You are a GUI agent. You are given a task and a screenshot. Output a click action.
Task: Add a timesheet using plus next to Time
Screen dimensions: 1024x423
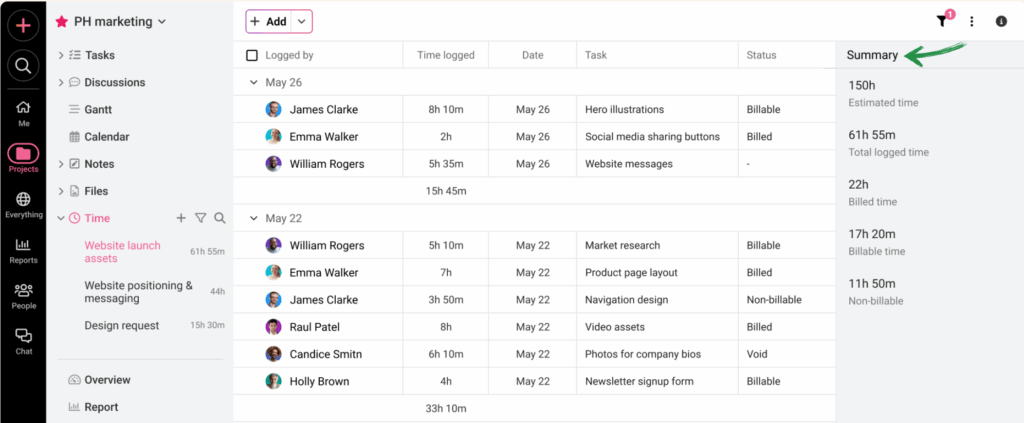click(181, 218)
